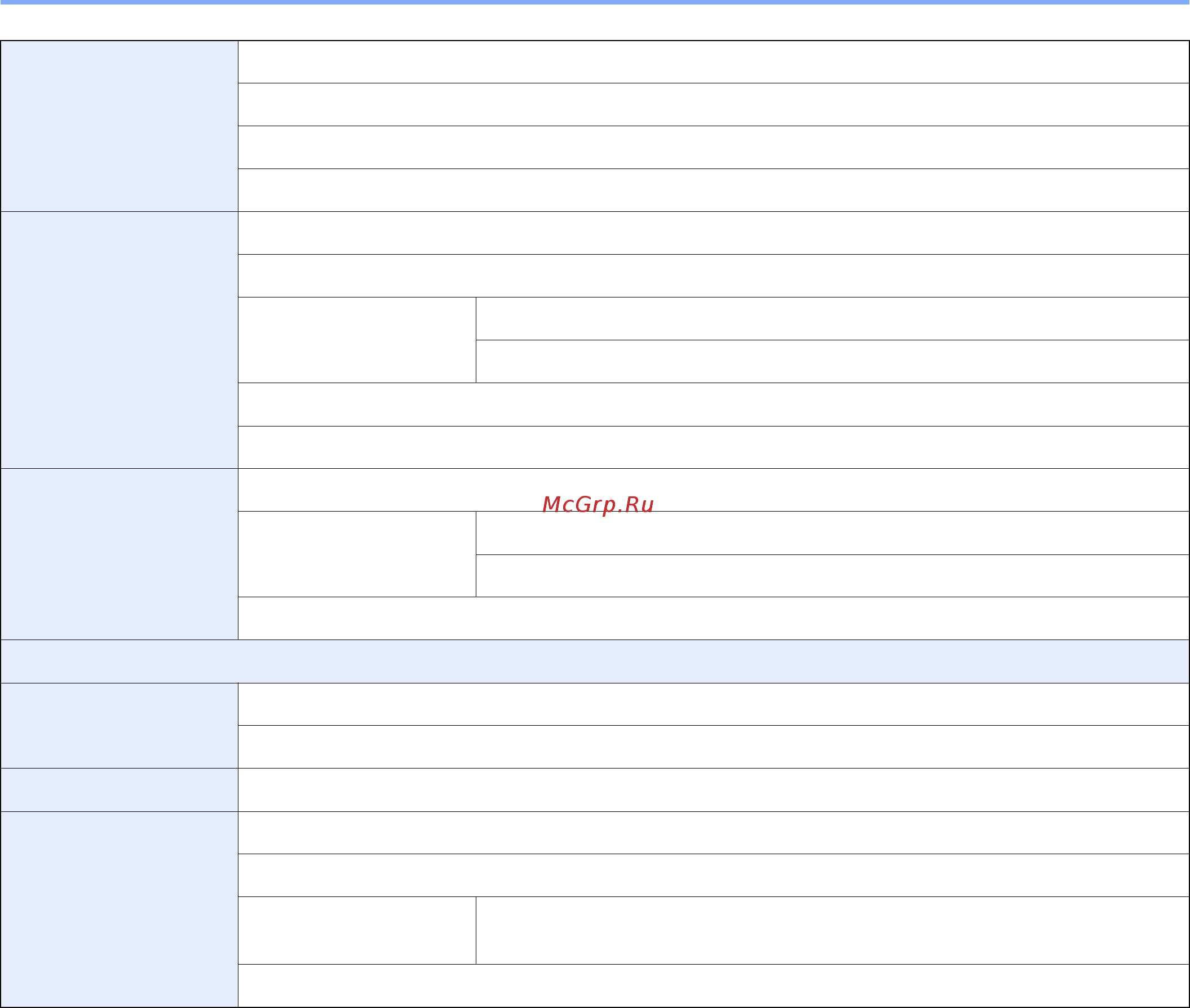
Task: Click the first empty row of the top section
Action: pyautogui.click(x=713, y=63)
